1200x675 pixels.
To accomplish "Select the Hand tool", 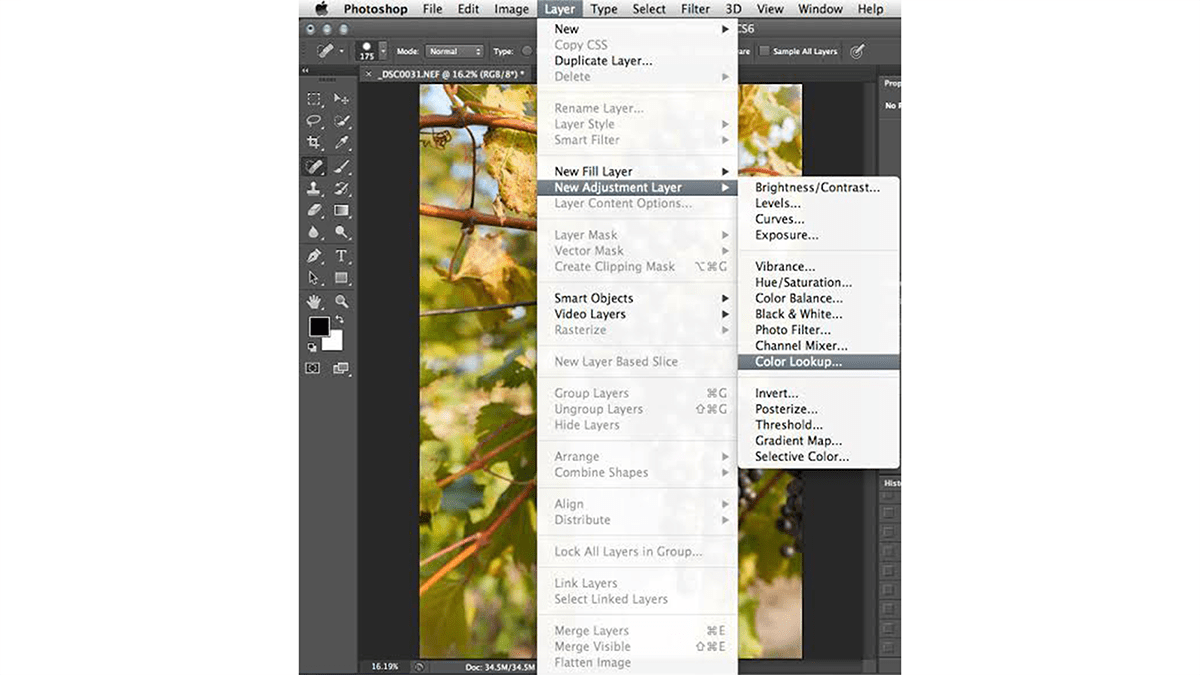I will tap(314, 301).
